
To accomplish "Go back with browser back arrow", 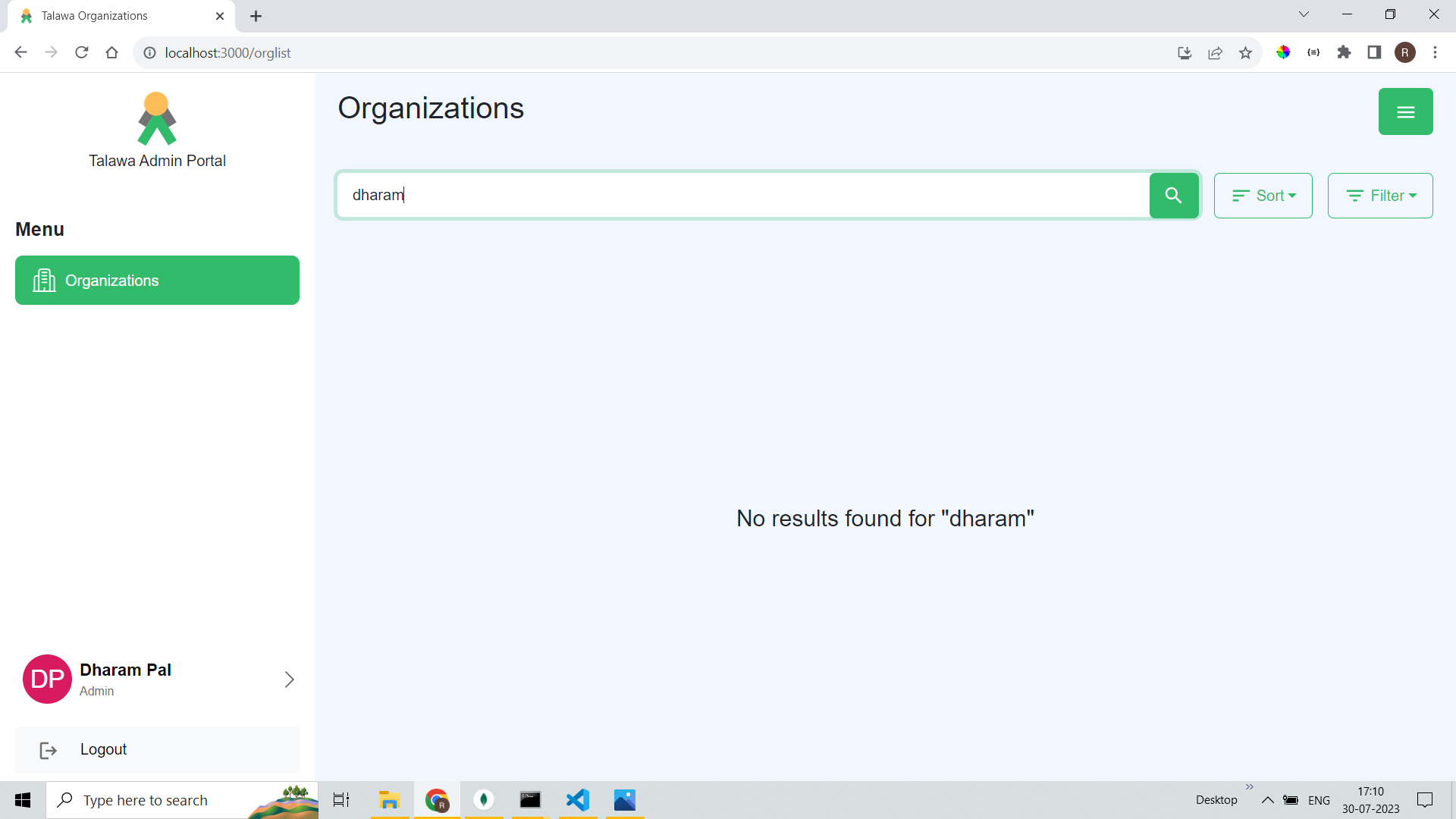I will (x=20, y=52).
